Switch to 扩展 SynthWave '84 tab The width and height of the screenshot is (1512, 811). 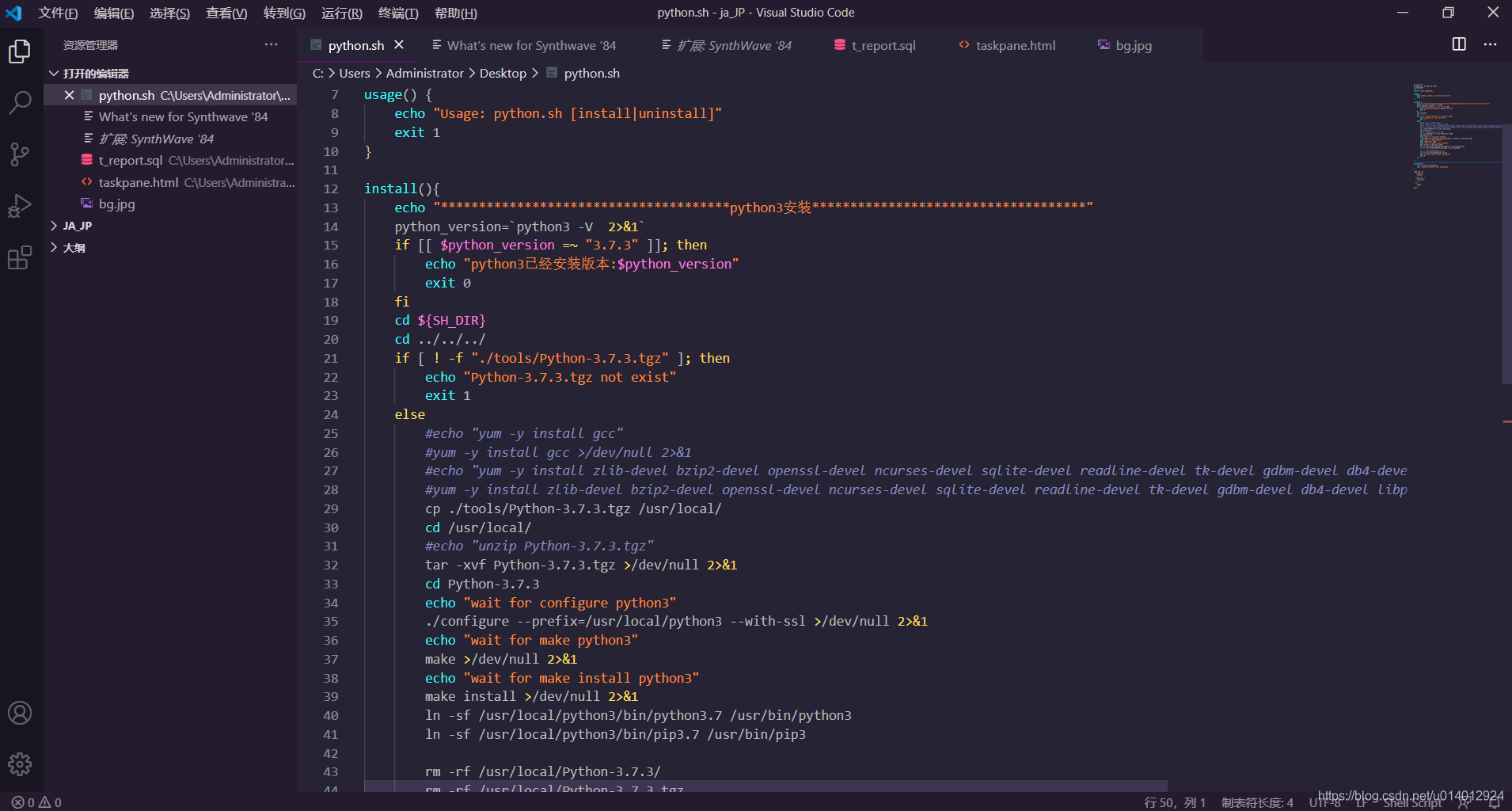click(x=734, y=45)
